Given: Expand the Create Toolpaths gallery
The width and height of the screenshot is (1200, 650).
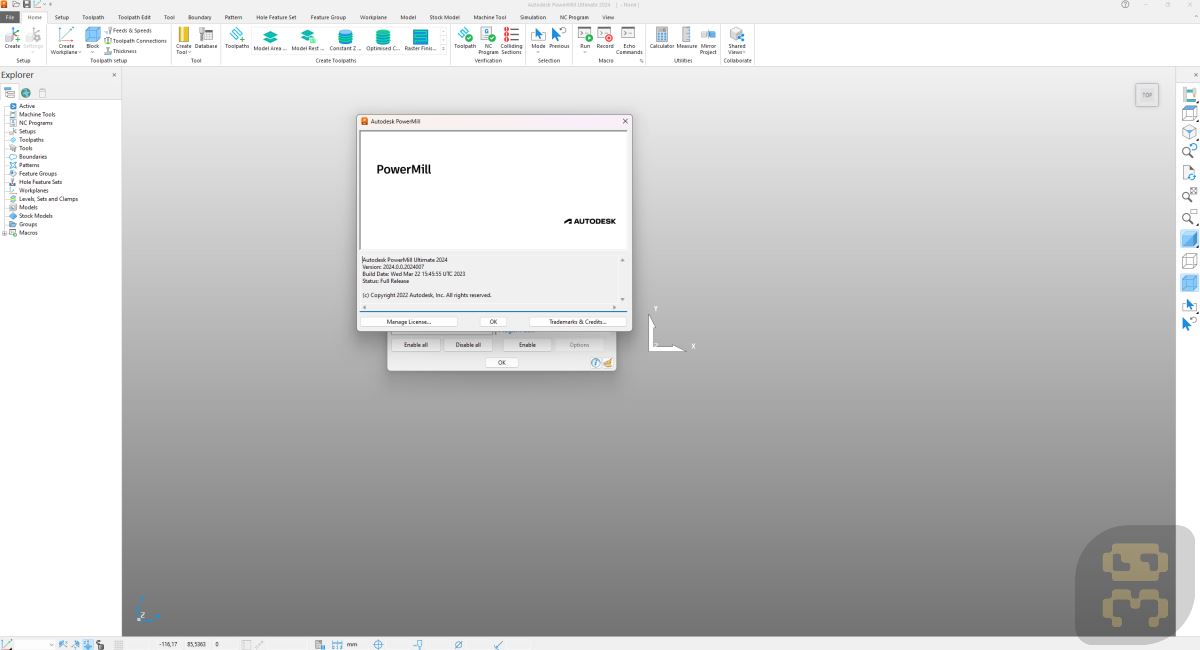Looking at the screenshot, I should tap(444, 49).
